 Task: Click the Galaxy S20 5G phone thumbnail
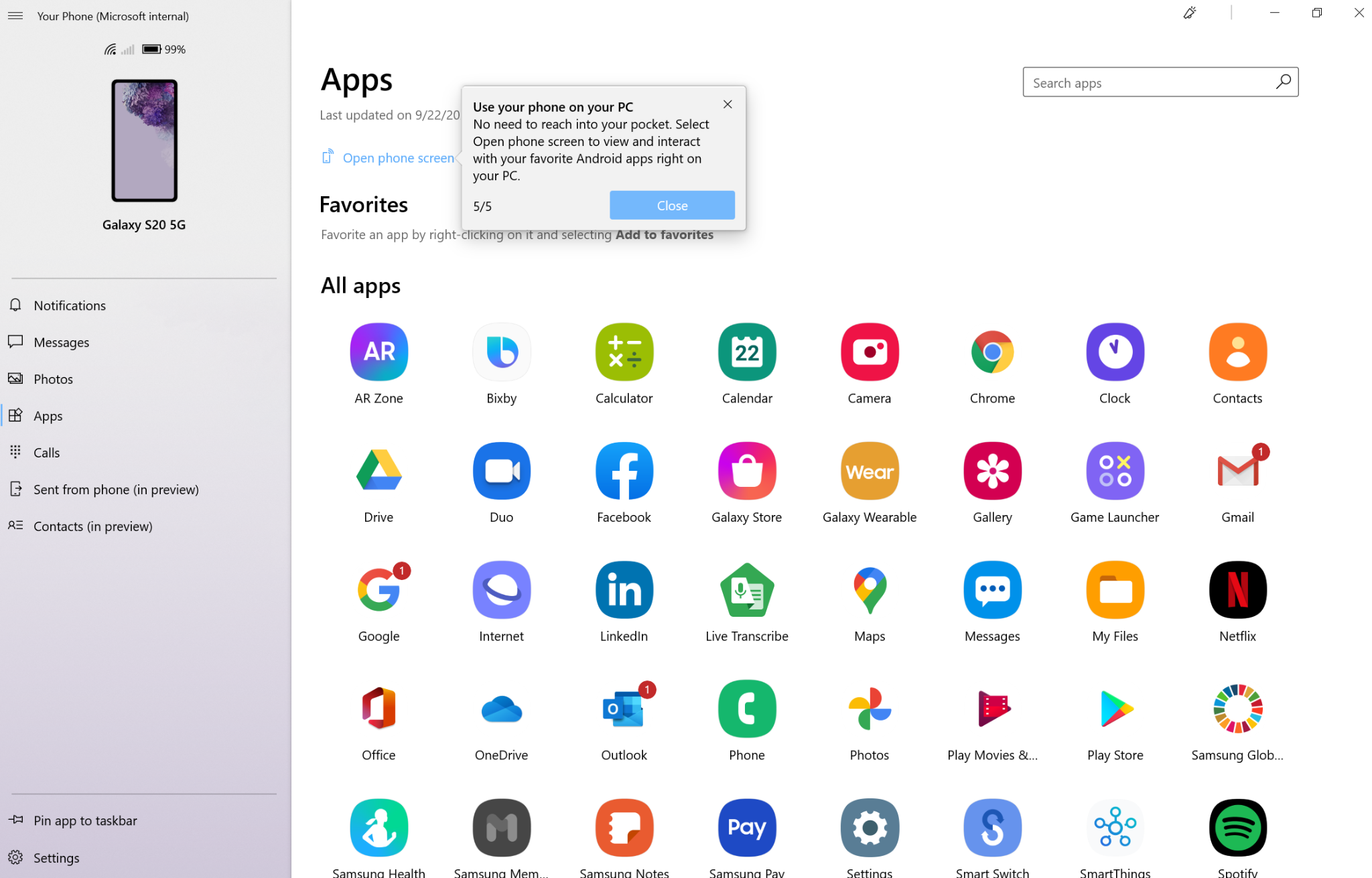click(144, 141)
